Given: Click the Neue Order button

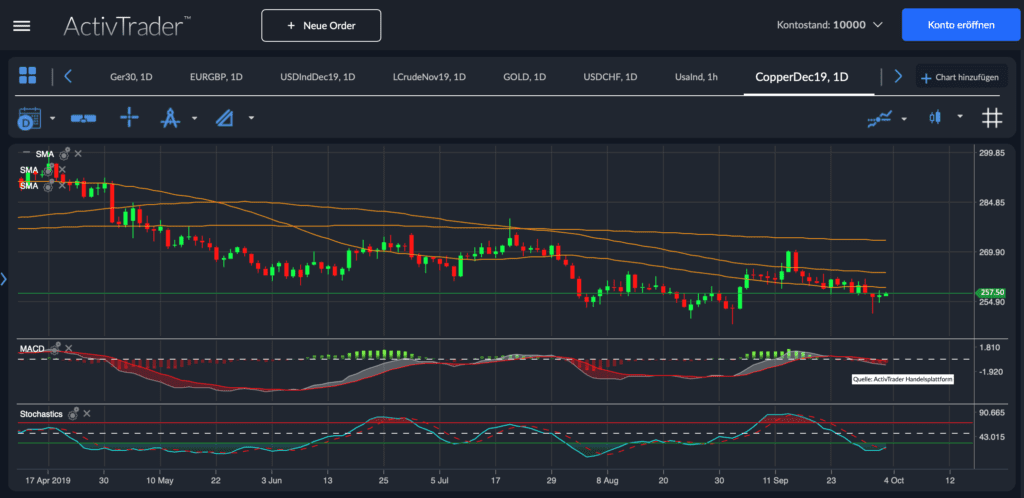Looking at the screenshot, I should click(321, 25).
